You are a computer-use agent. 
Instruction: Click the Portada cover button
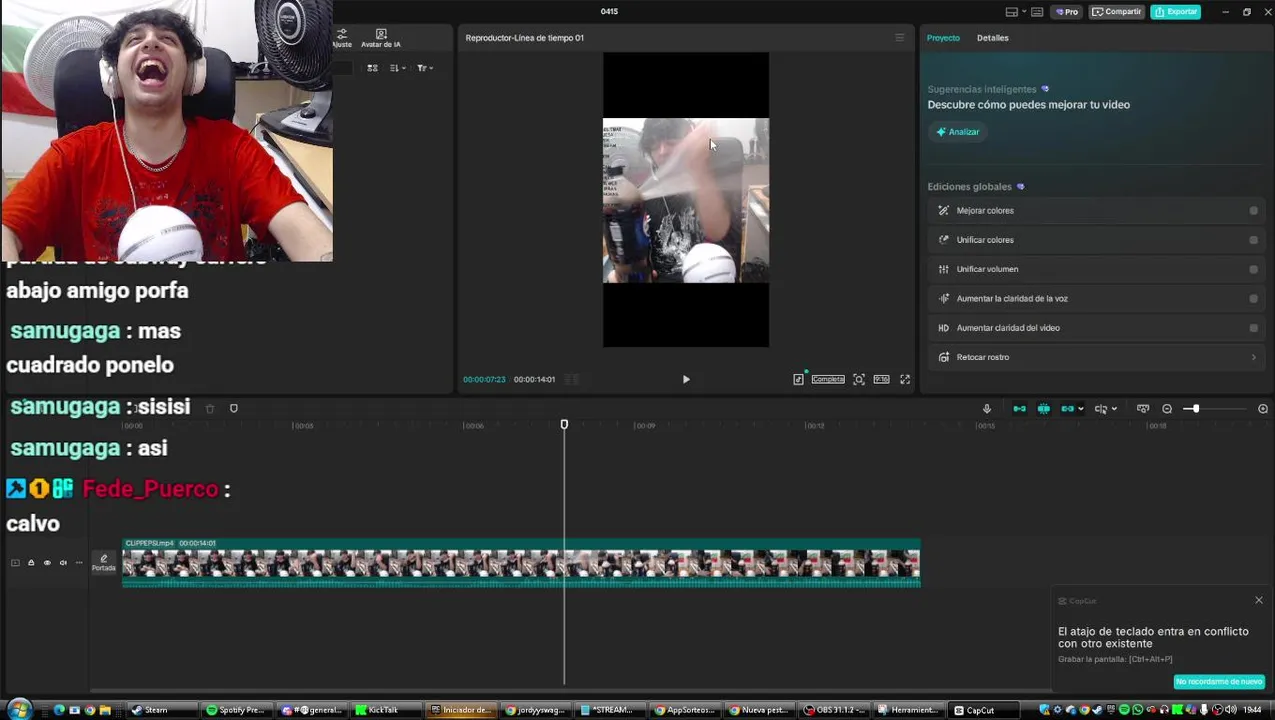click(x=104, y=563)
